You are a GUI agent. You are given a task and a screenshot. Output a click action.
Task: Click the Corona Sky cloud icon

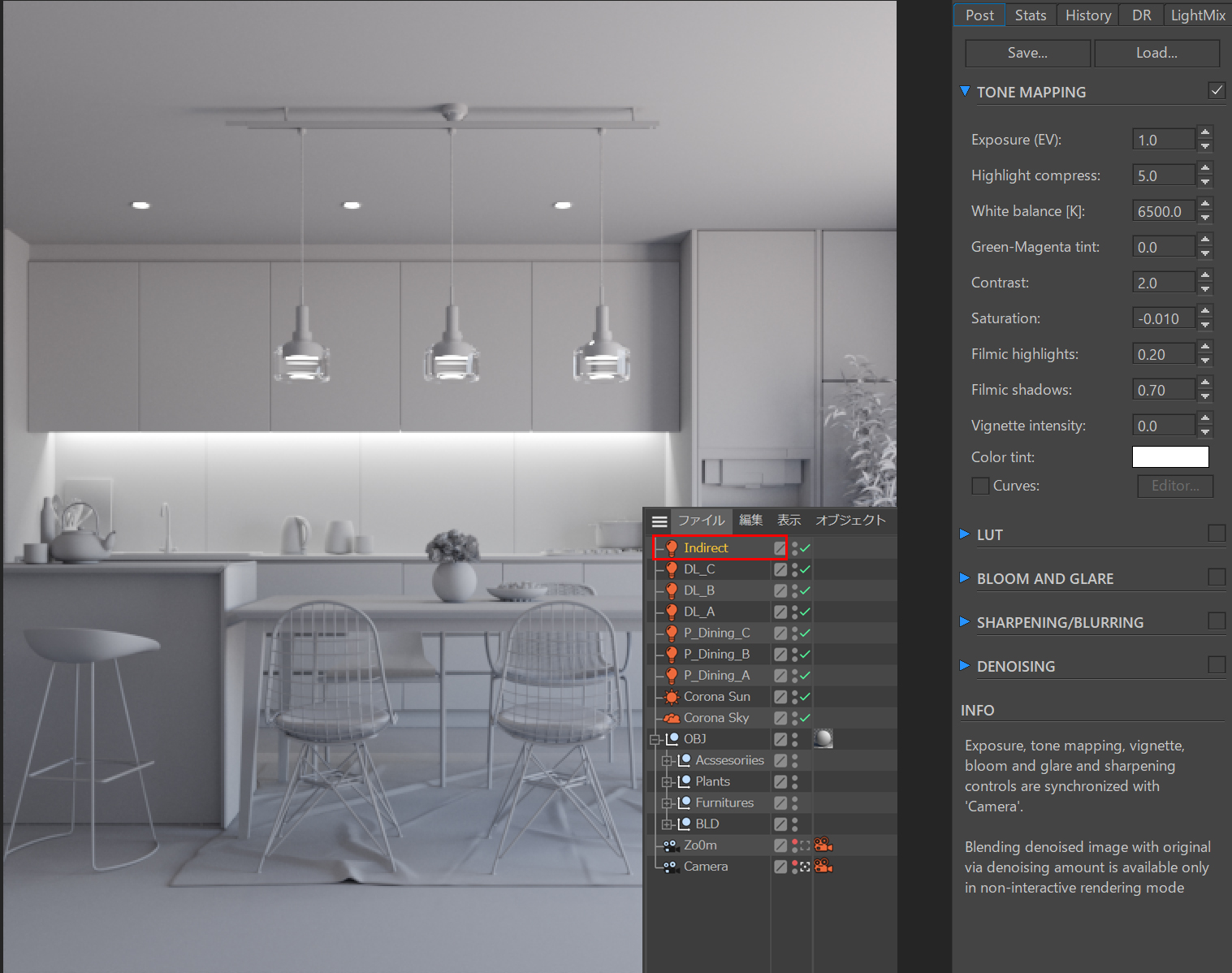coord(671,717)
